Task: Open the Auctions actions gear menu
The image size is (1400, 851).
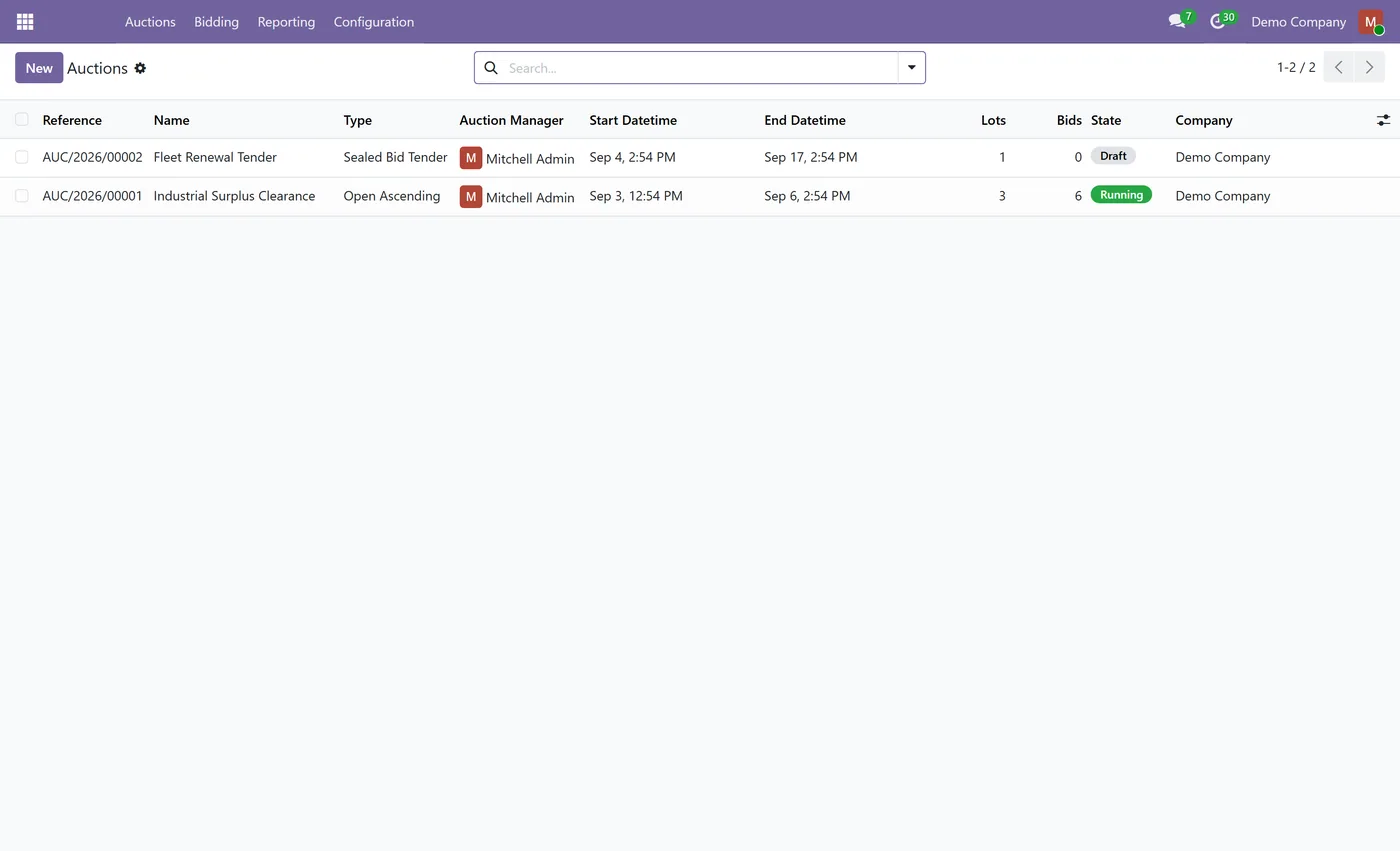Action: pos(140,68)
